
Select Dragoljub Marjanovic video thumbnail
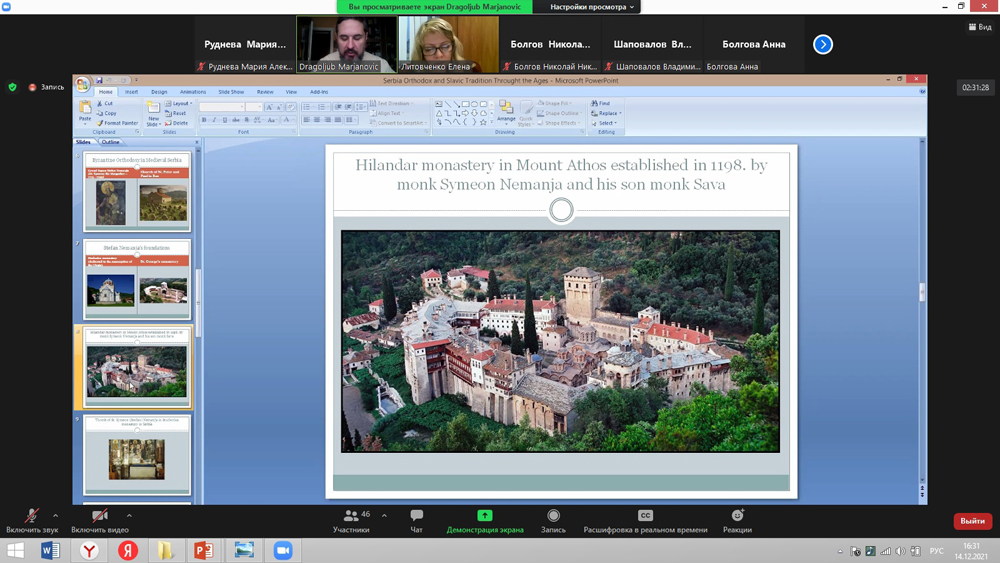pos(347,44)
